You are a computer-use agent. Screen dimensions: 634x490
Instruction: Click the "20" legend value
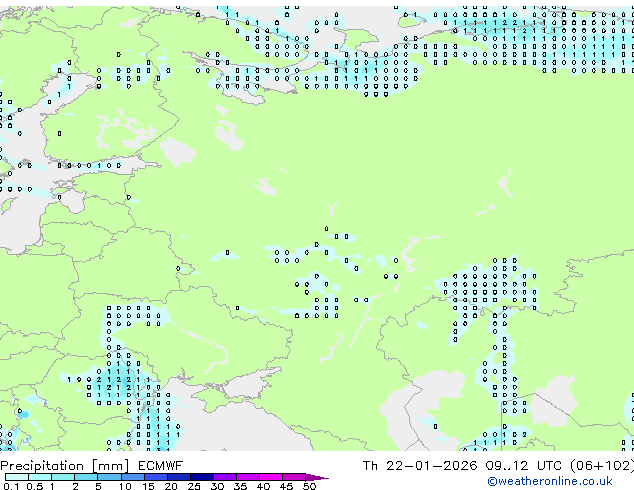click(171, 486)
